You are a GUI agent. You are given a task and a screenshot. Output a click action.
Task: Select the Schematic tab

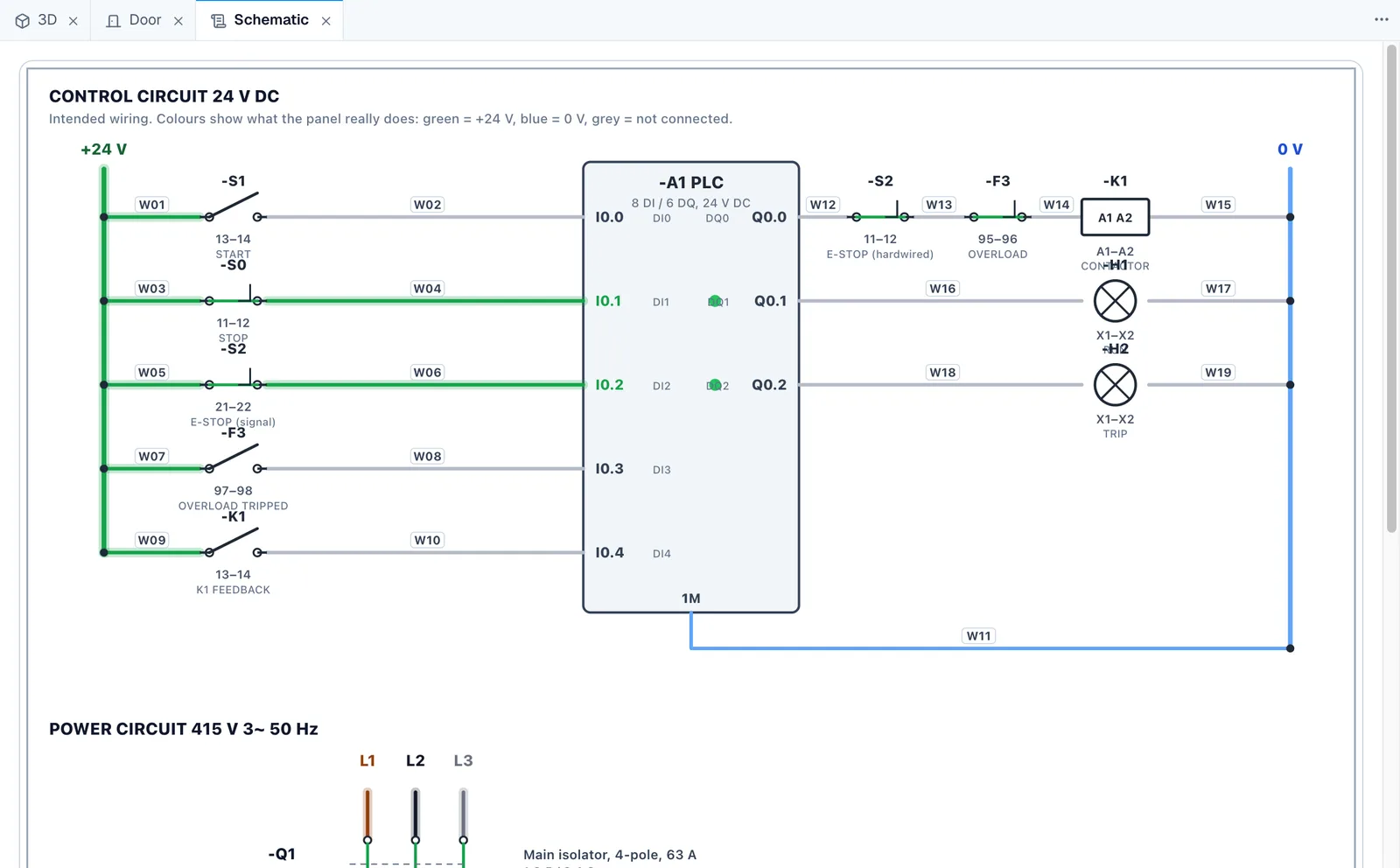pyautogui.click(x=270, y=20)
